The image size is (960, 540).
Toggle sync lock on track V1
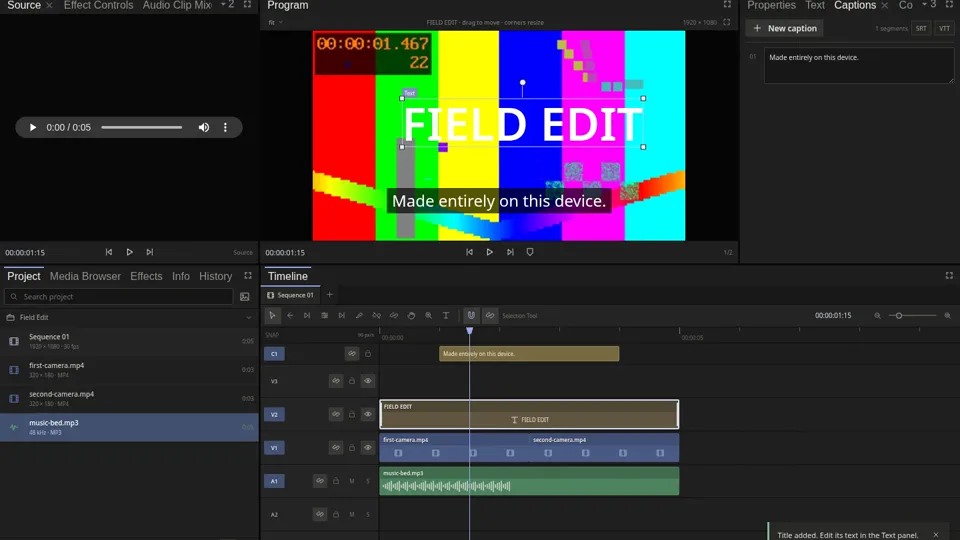[336, 448]
